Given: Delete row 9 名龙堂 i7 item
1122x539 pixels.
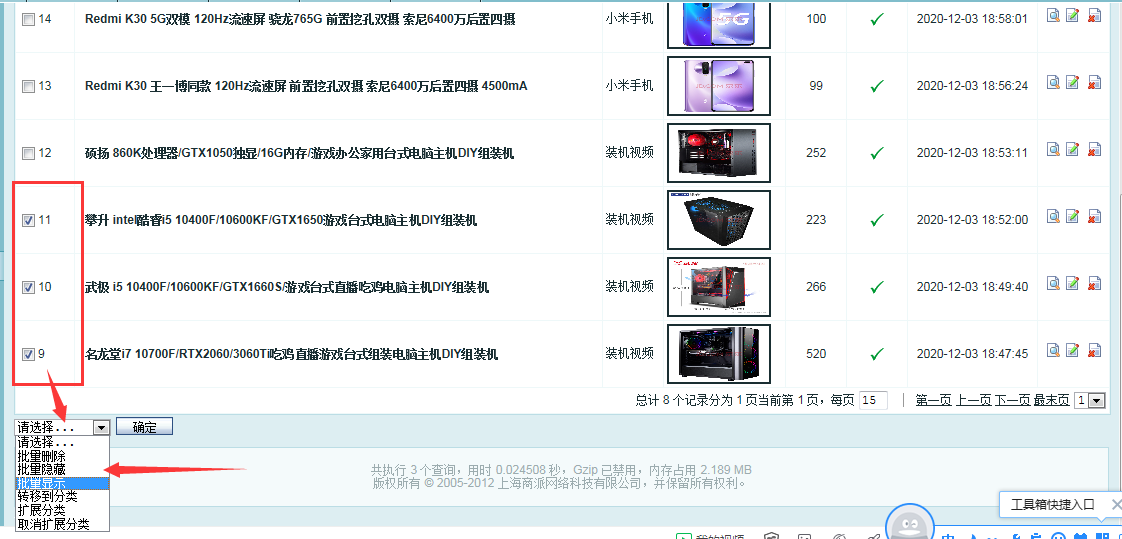Looking at the screenshot, I should [1094, 350].
